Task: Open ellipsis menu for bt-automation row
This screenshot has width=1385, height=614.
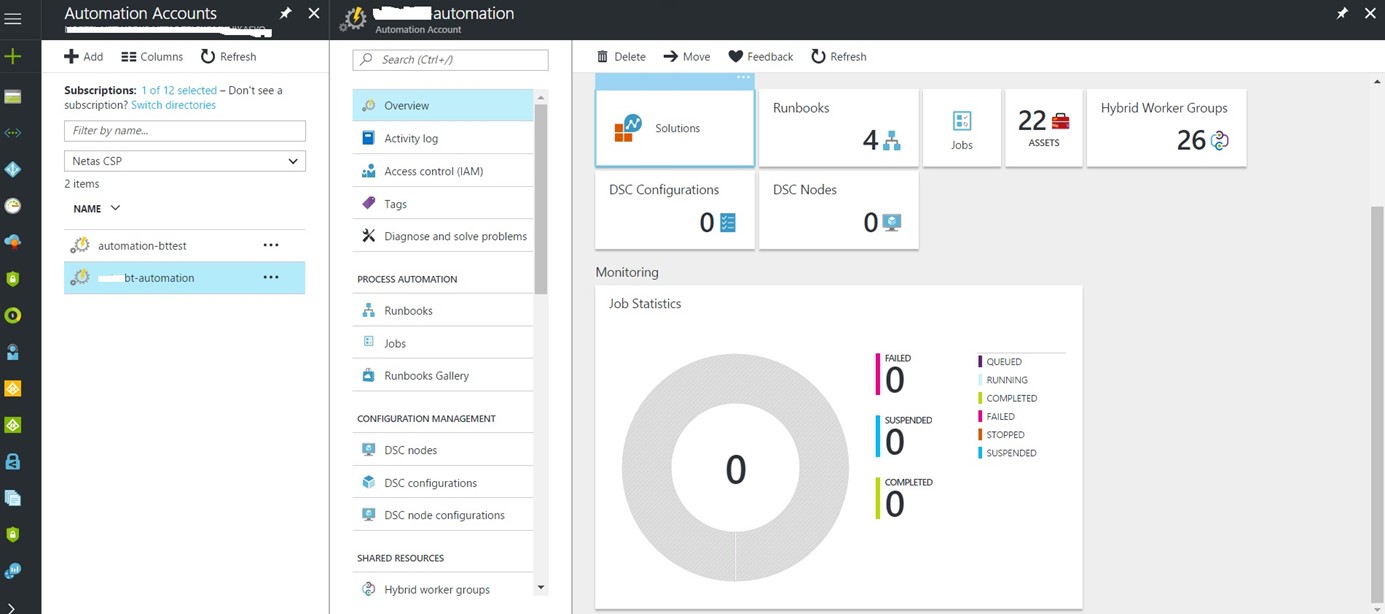Action: point(271,277)
